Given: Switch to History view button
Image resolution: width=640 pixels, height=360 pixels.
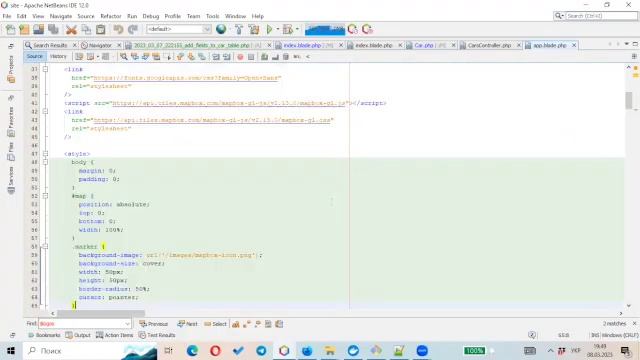Looking at the screenshot, I should coord(58,57).
